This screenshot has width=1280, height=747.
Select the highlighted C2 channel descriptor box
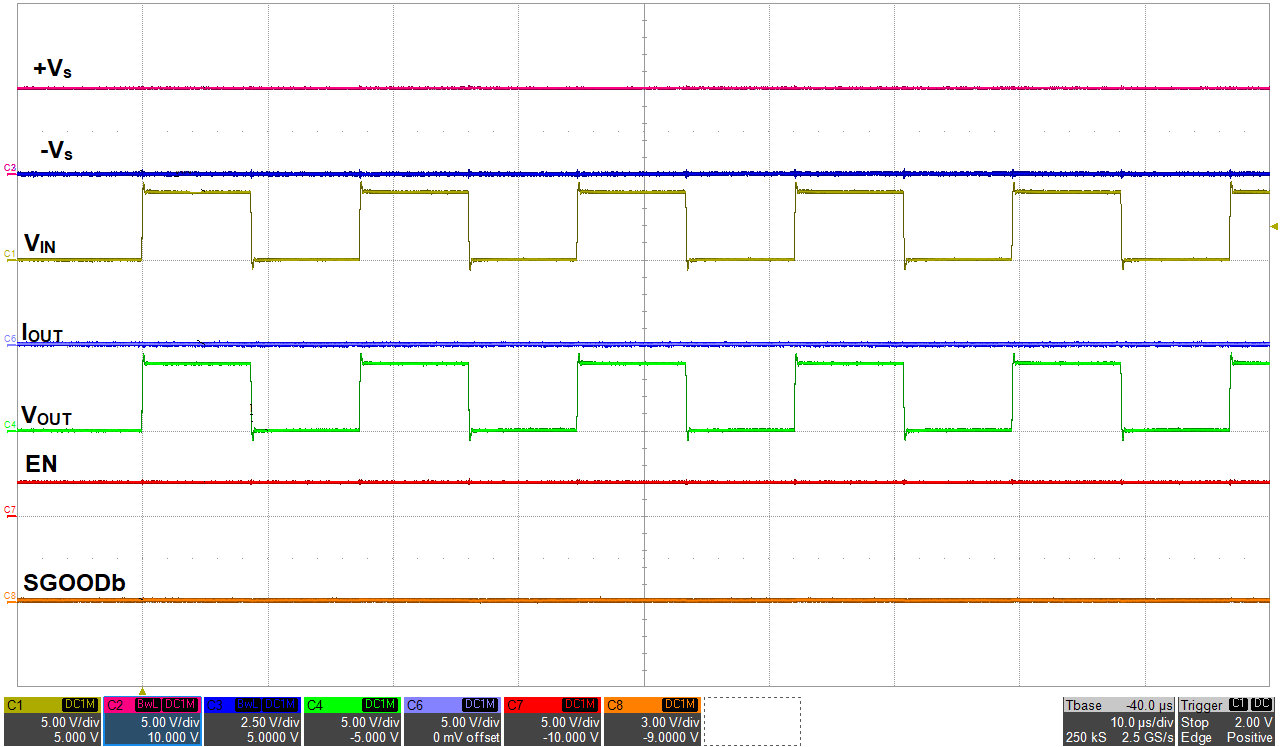pos(152,721)
